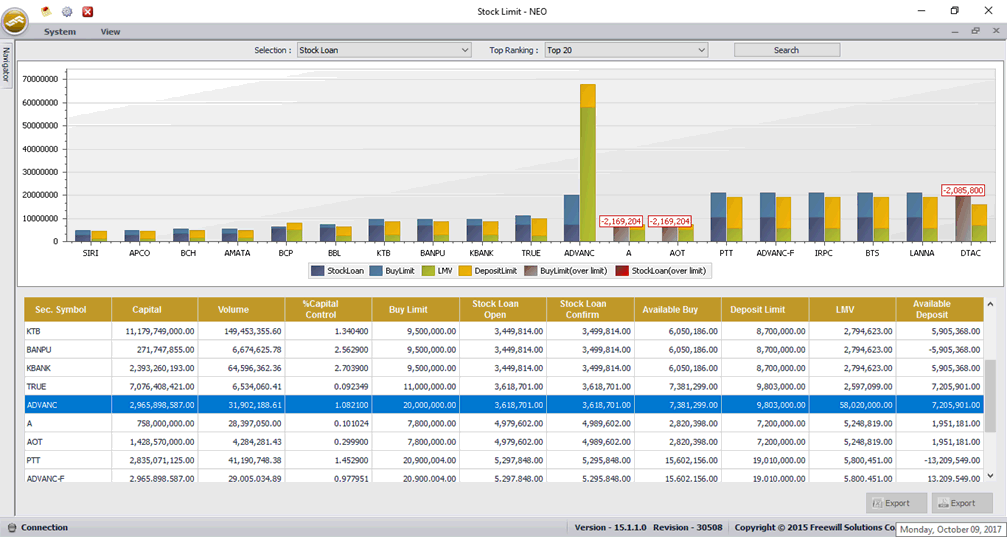1007x537 pixels.
Task: Select the PTT row in the table
Action: point(504,461)
